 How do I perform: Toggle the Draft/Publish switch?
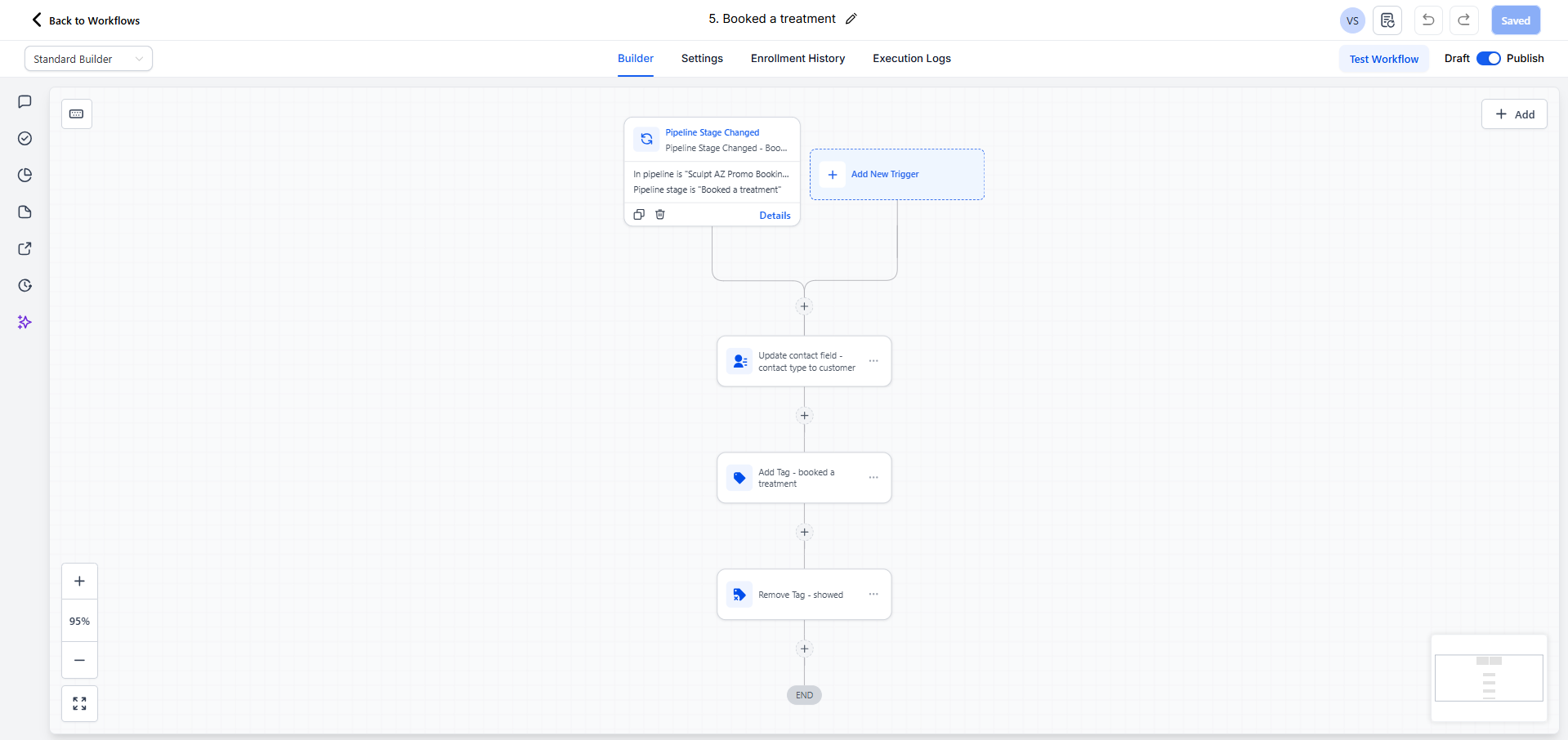click(1488, 59)
